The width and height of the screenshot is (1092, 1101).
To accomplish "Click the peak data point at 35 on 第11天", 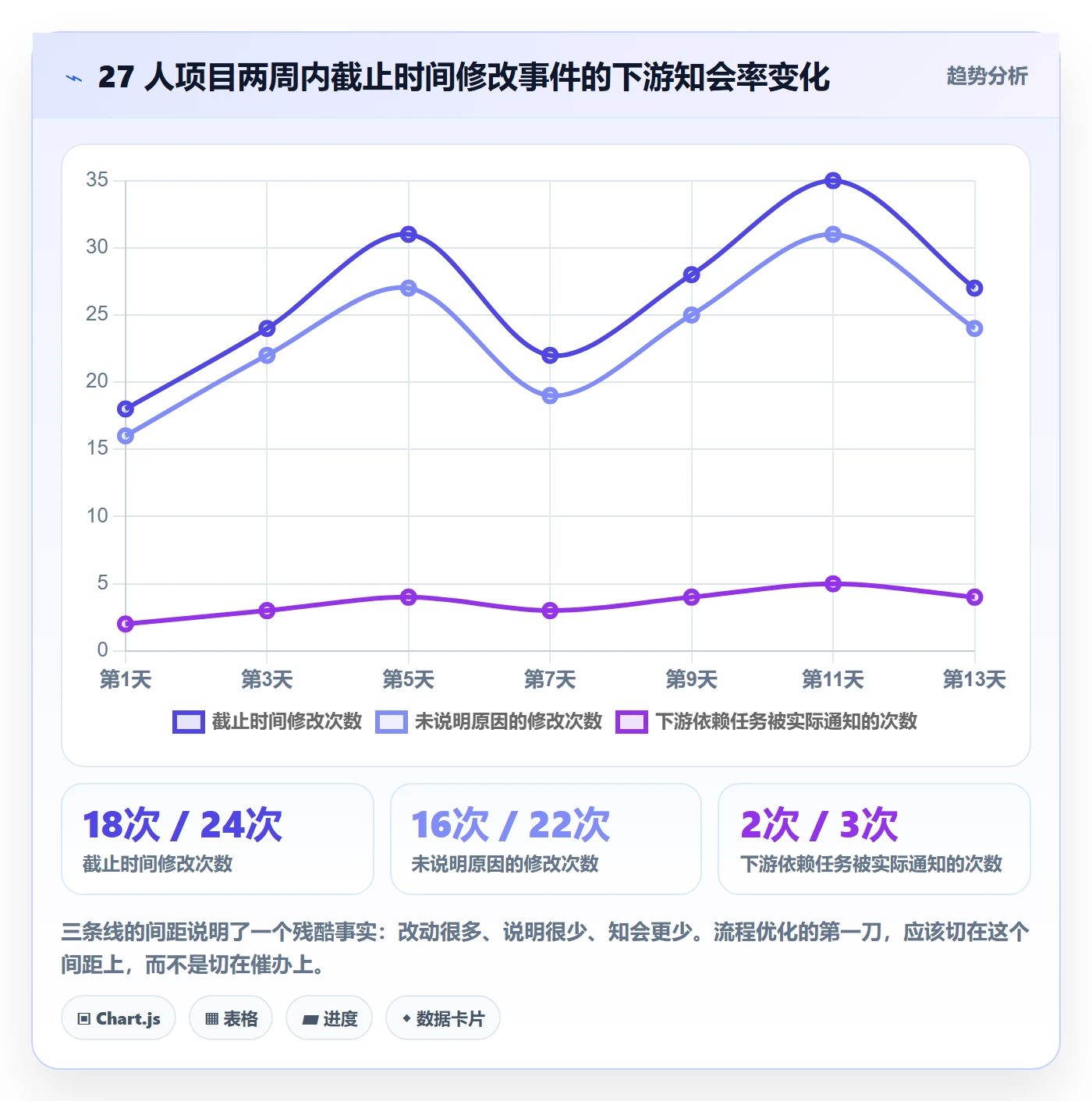I will (833, 181).
